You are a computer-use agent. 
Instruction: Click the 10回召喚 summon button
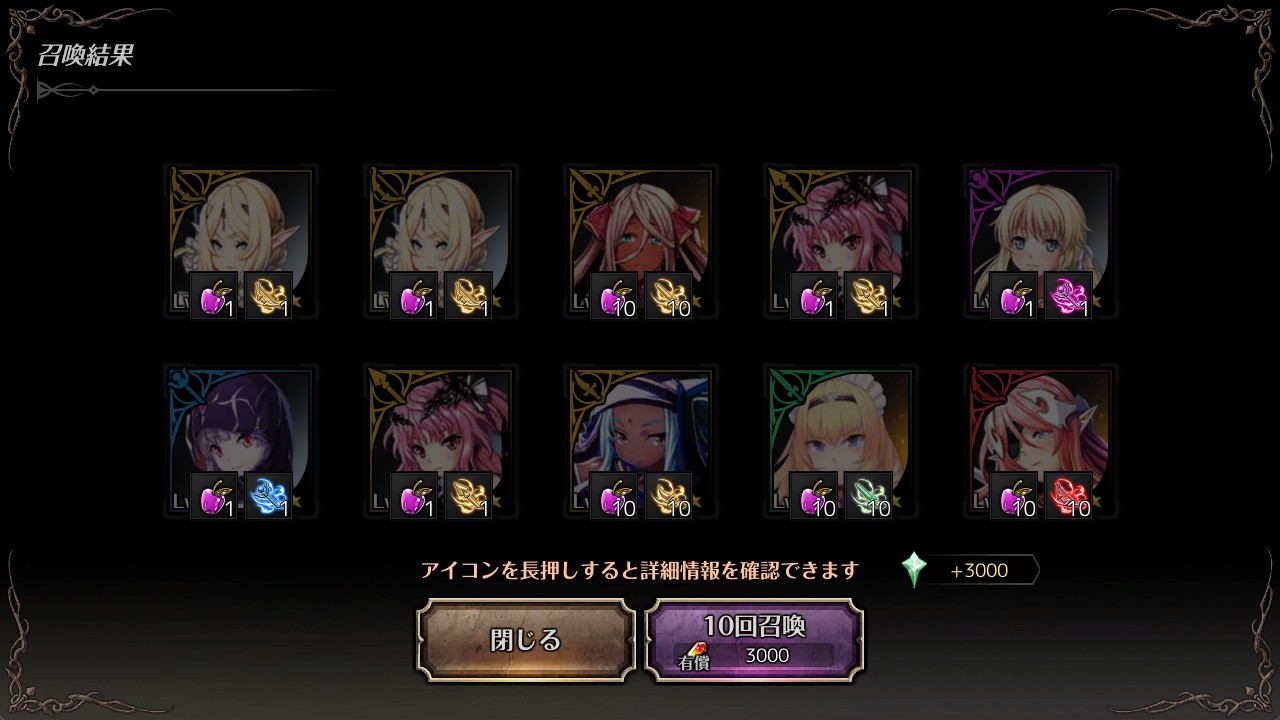(x=754, y=640)
